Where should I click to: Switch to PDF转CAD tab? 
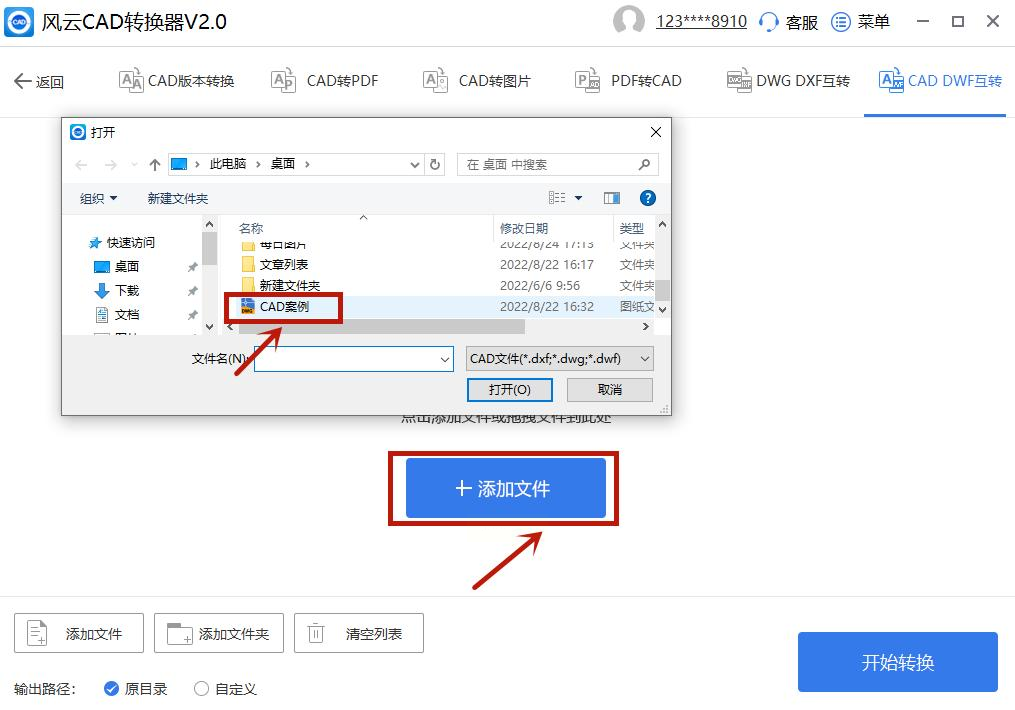(x=629, y=81)
